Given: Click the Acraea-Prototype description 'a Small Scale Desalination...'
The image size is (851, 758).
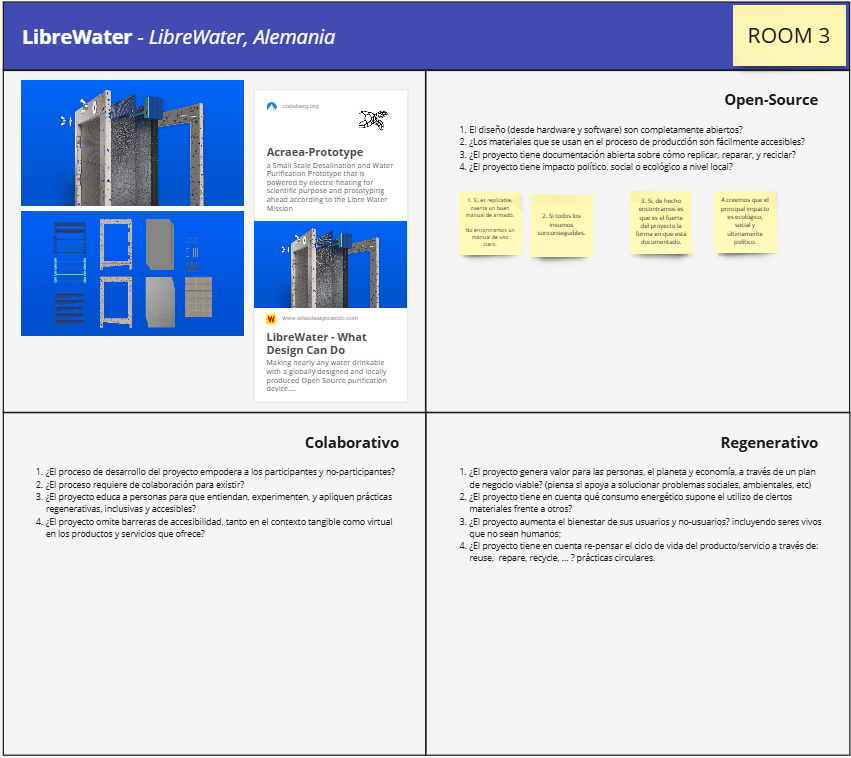Looking at the screenshot, I should (x=329, y=187).
